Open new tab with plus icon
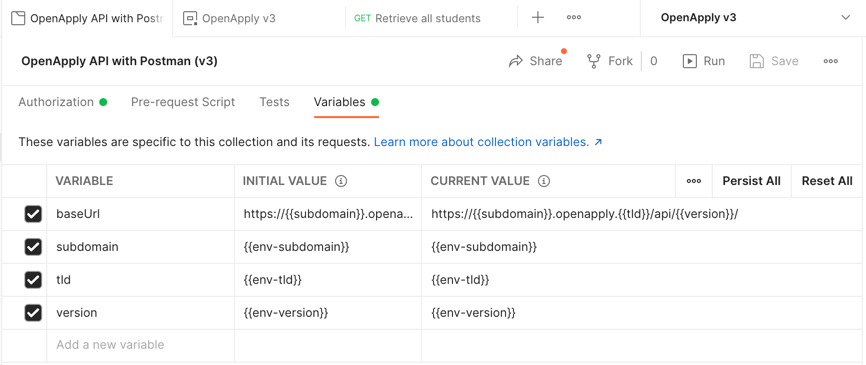866x365 pixels. tap(537, 18)
